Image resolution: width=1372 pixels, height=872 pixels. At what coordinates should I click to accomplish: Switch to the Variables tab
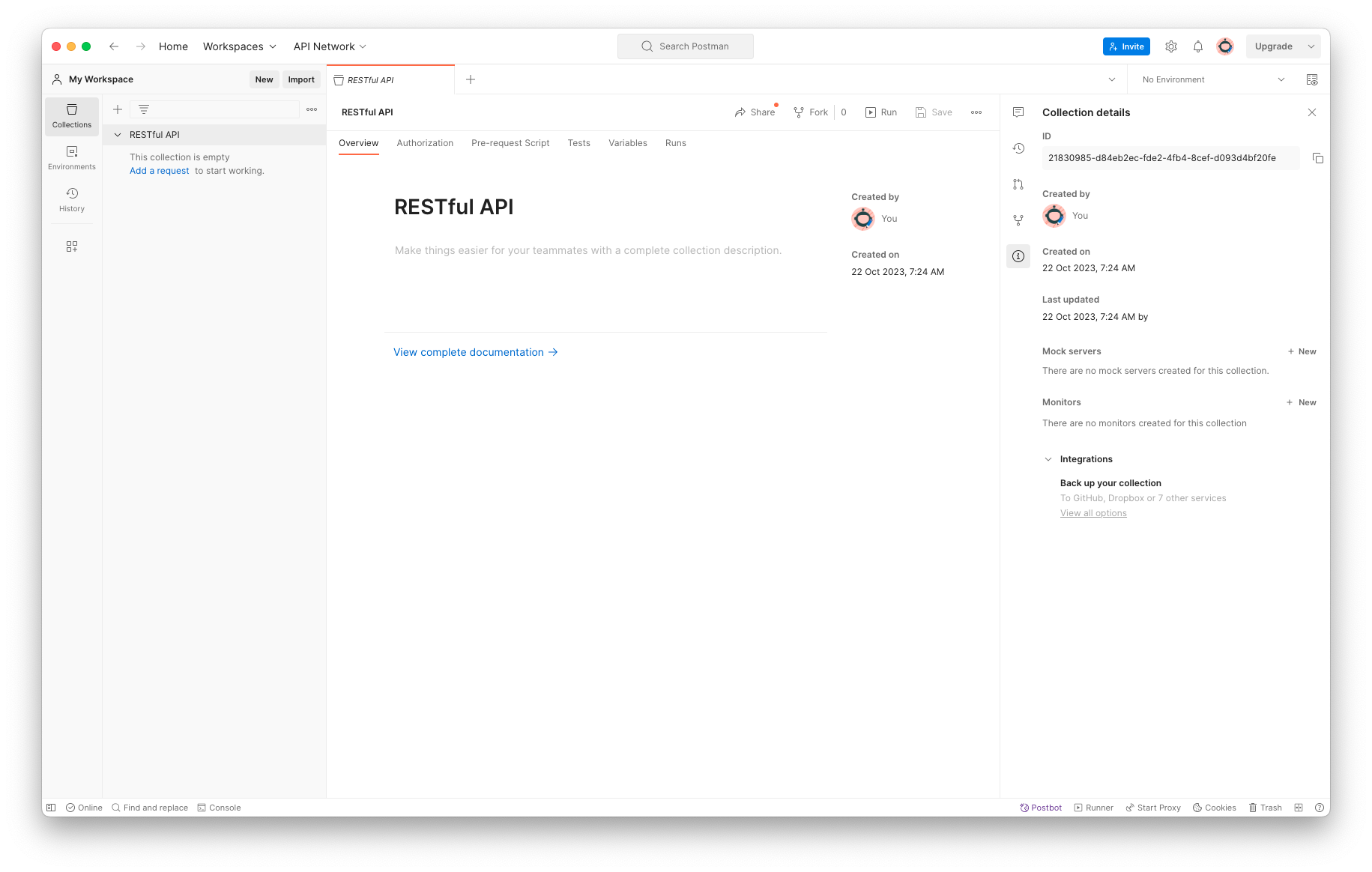[x=628, y=143]
